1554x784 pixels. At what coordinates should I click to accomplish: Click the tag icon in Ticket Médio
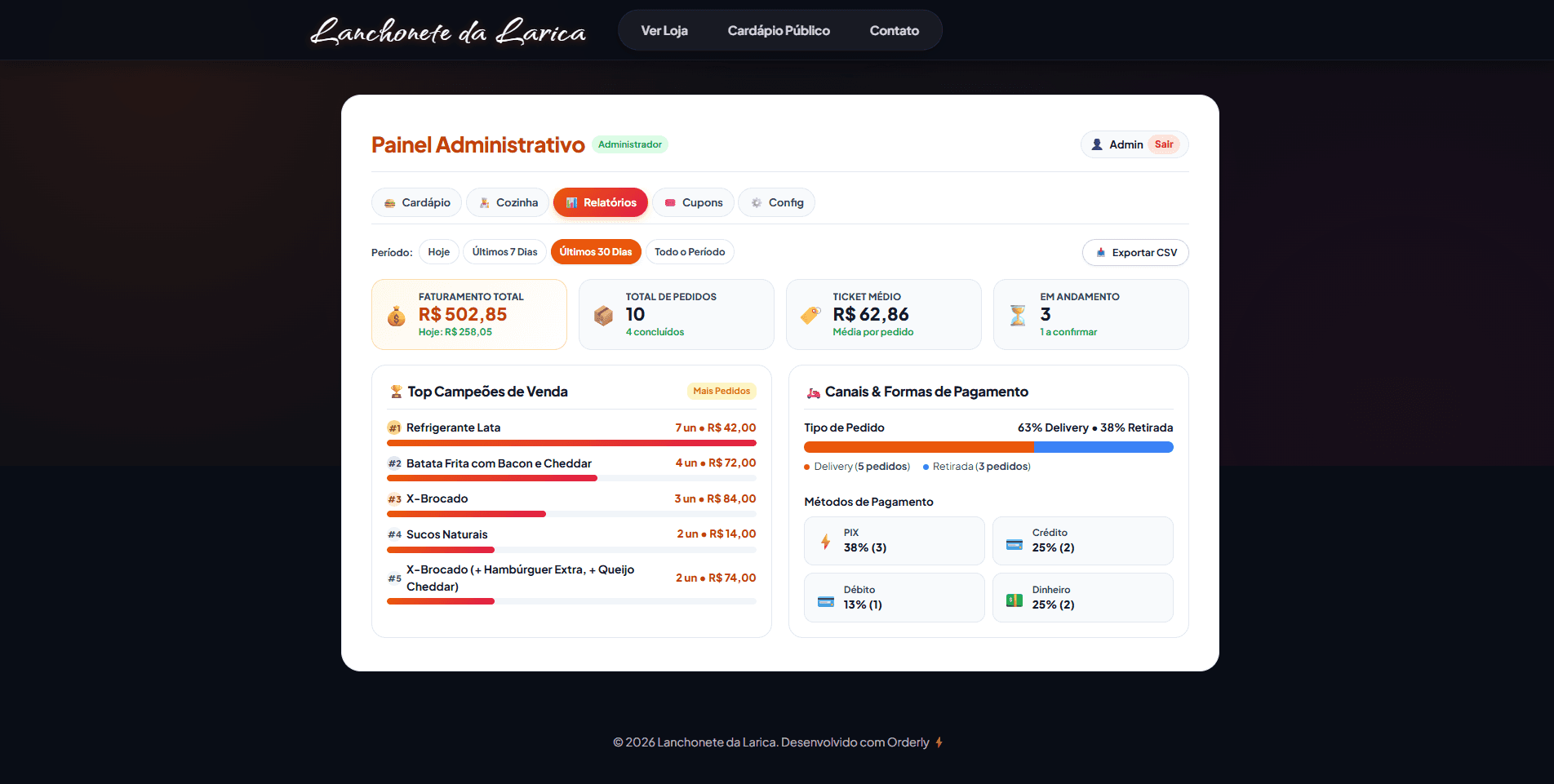click(811, 315)
